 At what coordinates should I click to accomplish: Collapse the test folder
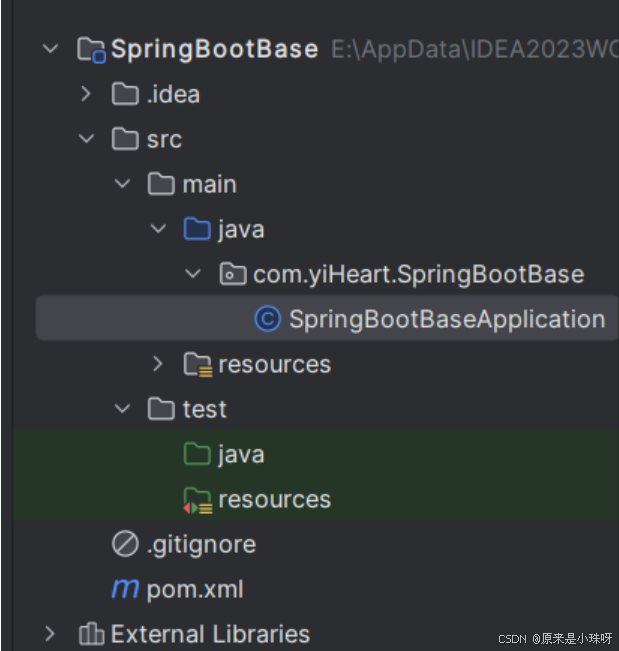click(x=122, y=409)
